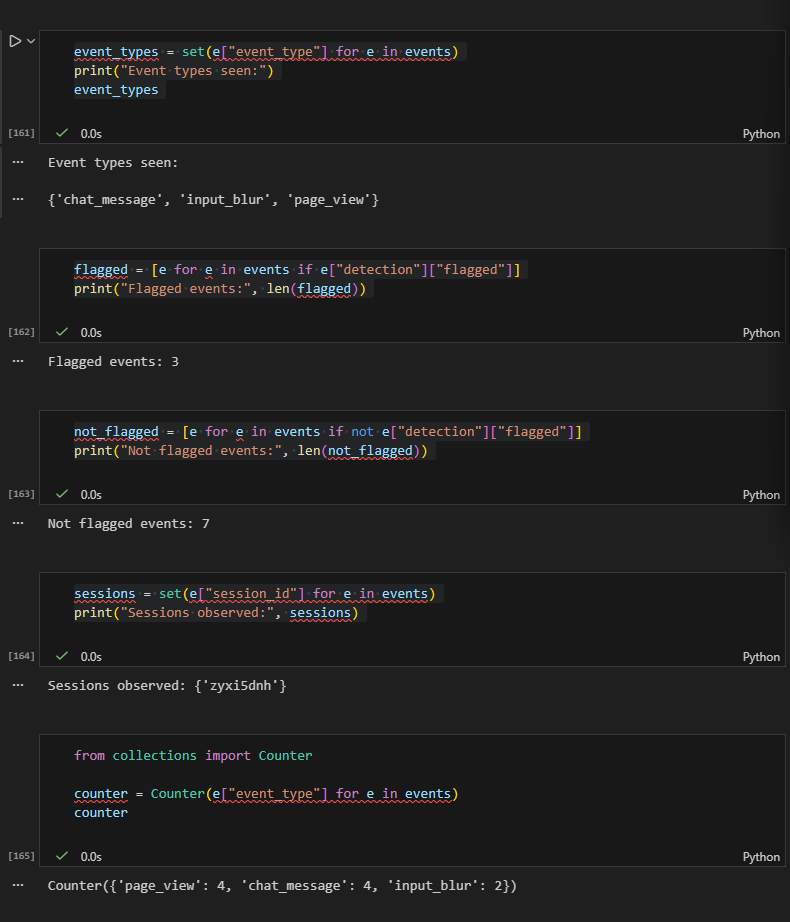The height and width of the screenshot is (922, 790).
Task: Open Python language picker for cell 165
Action: point(760,857)
